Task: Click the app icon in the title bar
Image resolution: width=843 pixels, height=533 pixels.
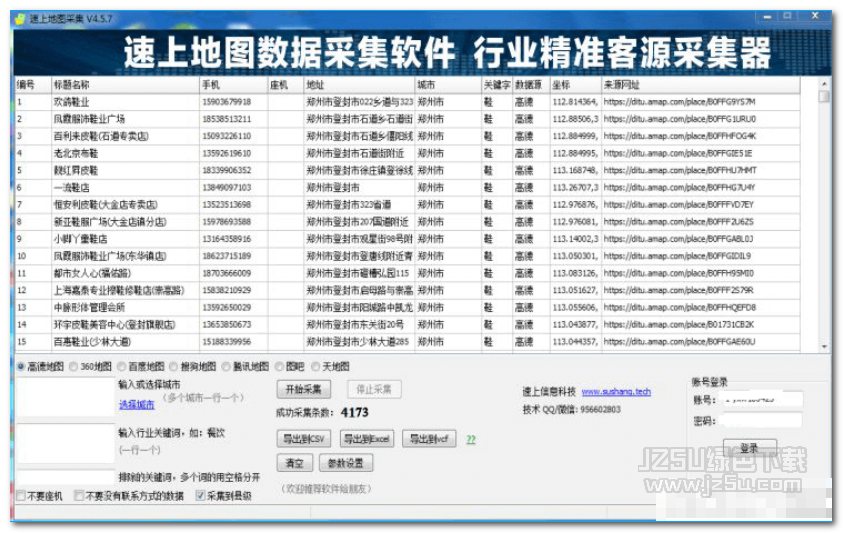Action: (20, 19)
